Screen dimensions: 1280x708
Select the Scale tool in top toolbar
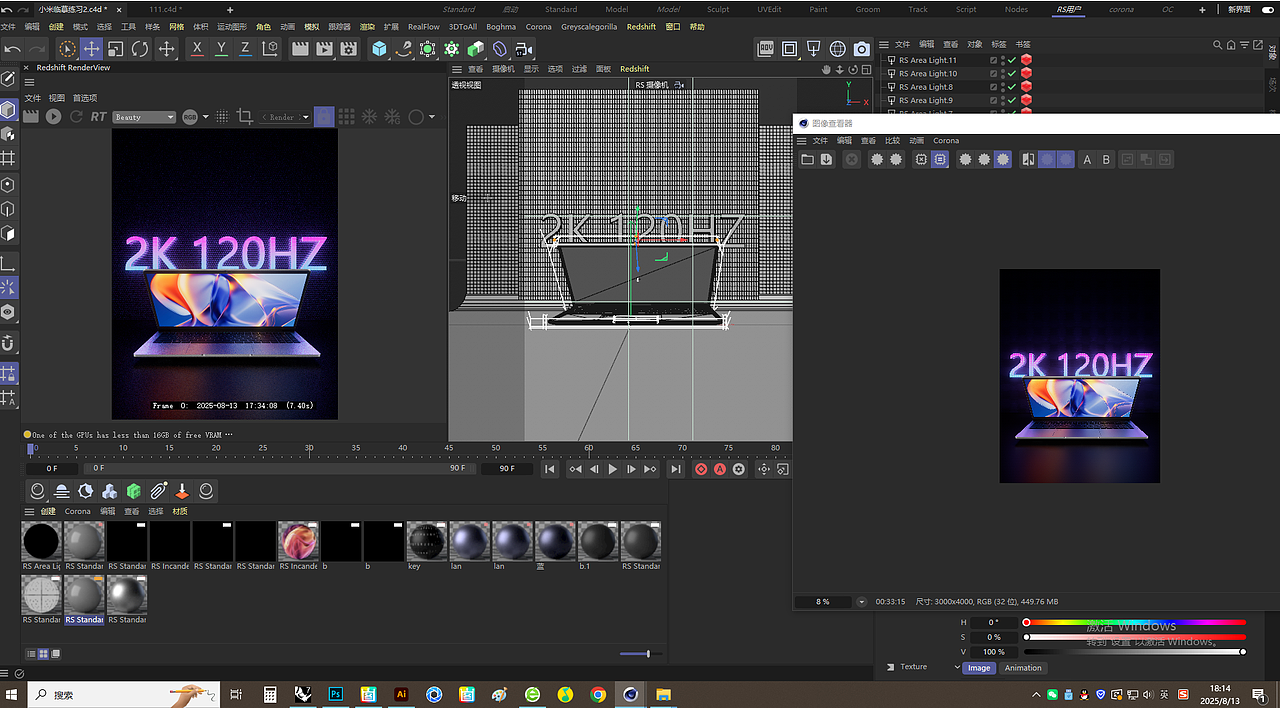[x=116, y=48]
